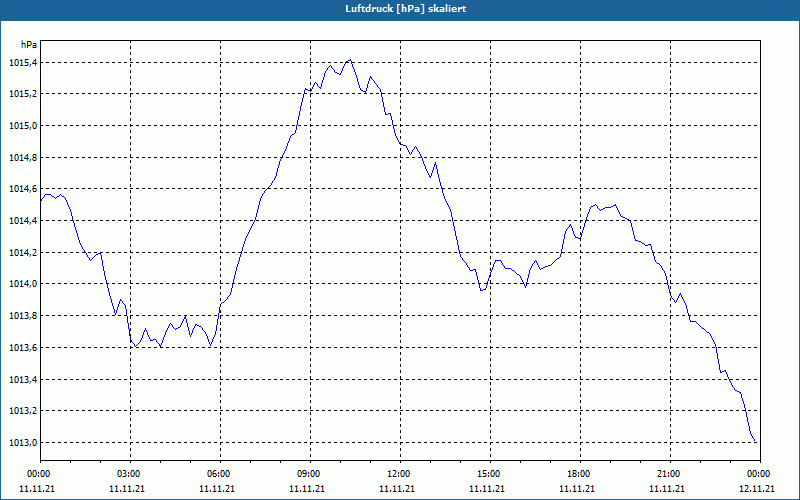Click the 12.11.21 date label
The image size is (800, 500).
pos(757,488)
